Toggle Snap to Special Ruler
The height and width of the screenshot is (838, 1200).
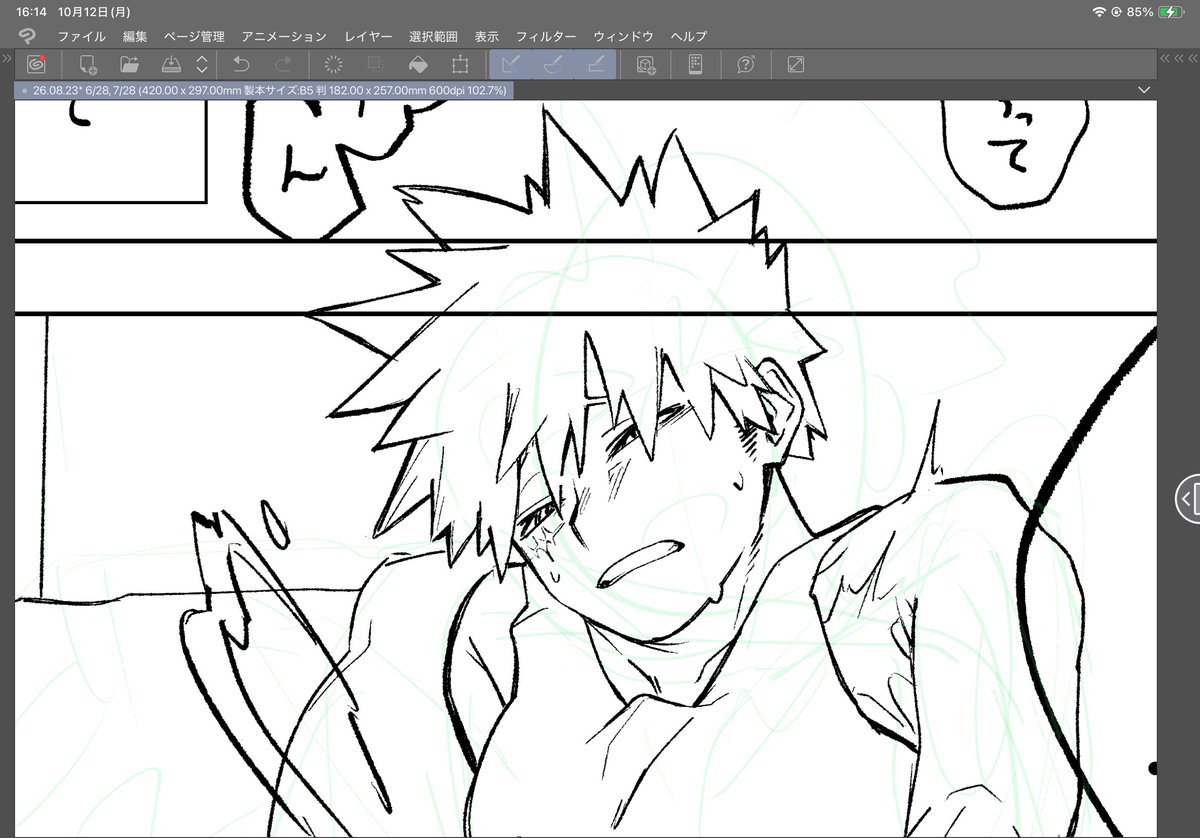tap(552, 65)
